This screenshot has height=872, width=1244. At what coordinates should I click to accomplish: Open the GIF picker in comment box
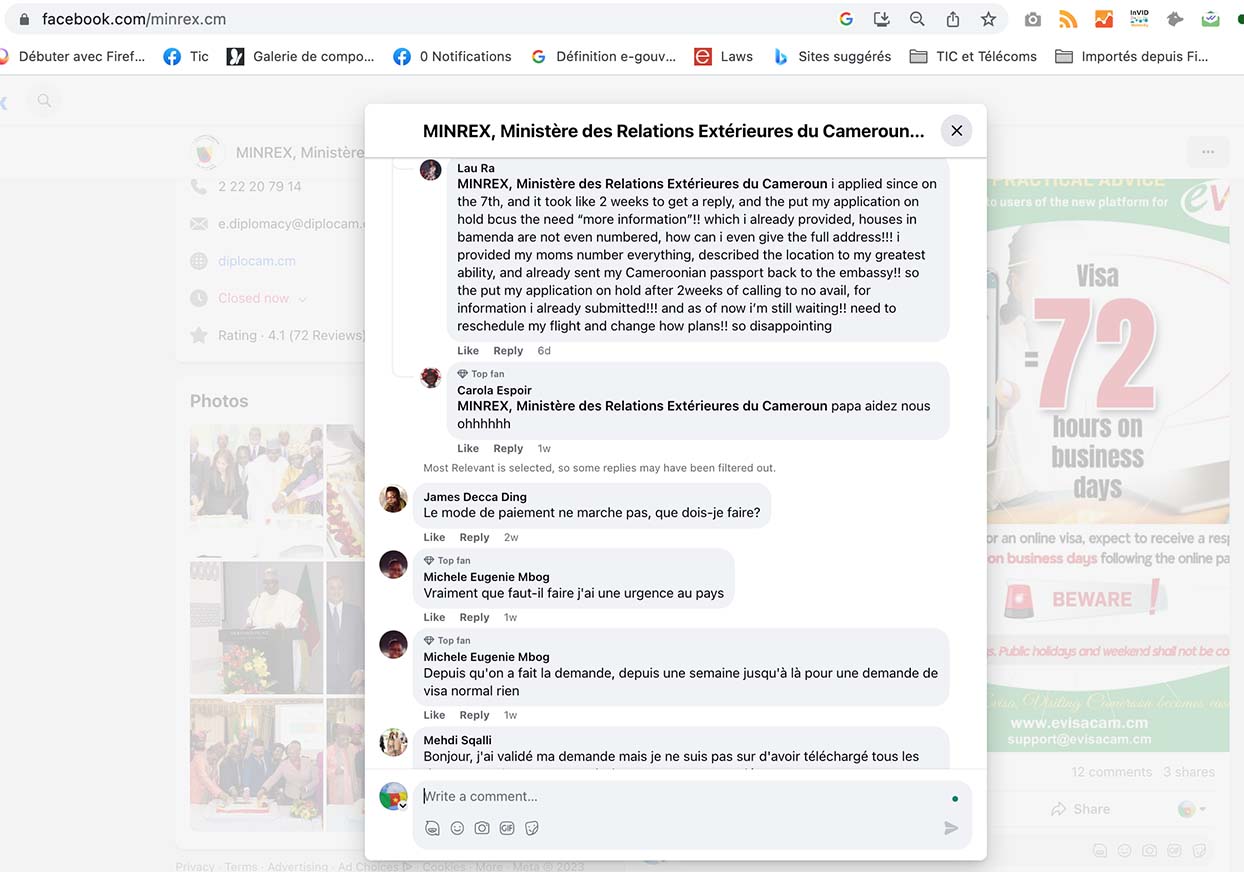click(507, 828)
